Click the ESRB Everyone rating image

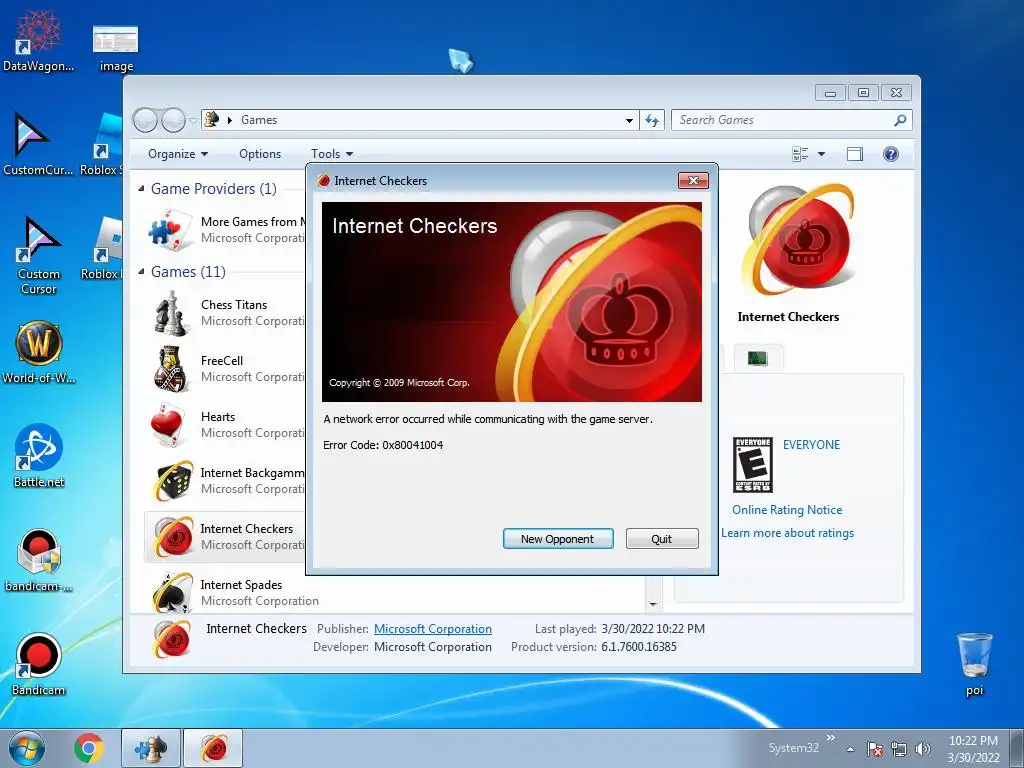752,465
